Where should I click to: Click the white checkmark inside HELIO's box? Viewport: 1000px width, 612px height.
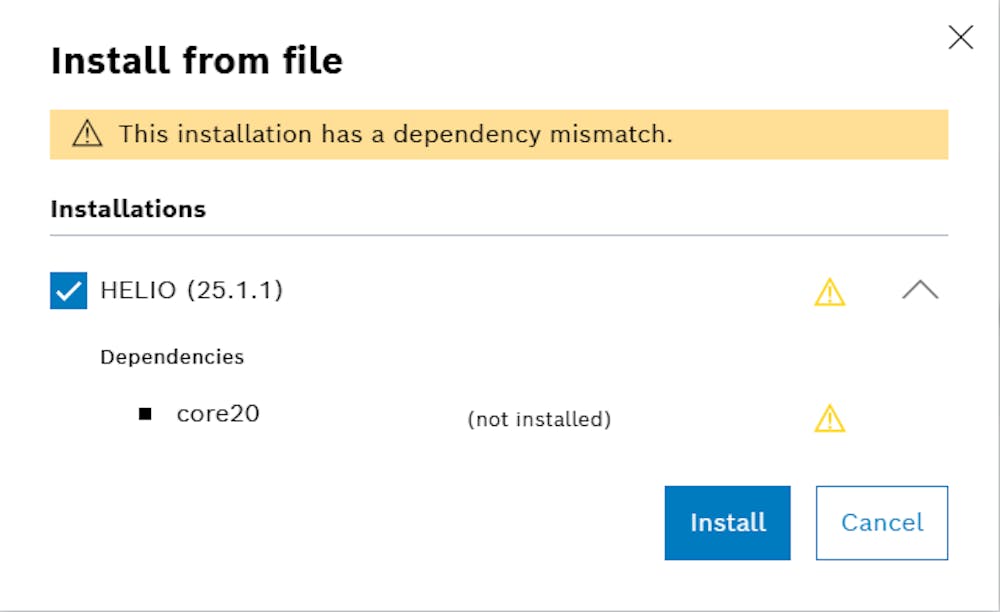69,292
